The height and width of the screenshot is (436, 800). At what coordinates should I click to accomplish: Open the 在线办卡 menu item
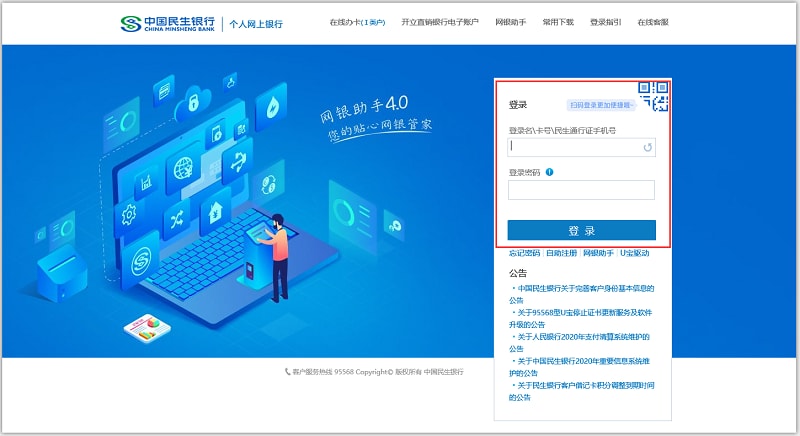pyautogui.click(x=357, y=22)
